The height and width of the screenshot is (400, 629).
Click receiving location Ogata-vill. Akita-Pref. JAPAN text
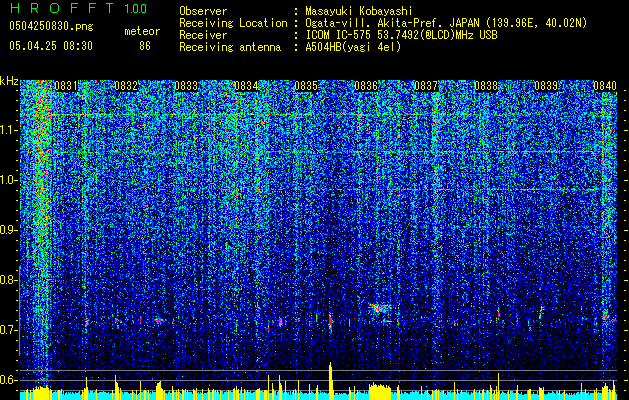[x=446, y=23]
